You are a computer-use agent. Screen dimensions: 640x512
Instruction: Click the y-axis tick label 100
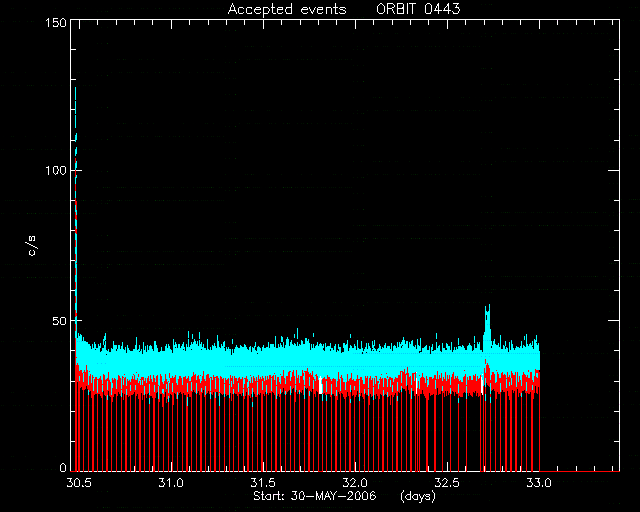(56, 170)
